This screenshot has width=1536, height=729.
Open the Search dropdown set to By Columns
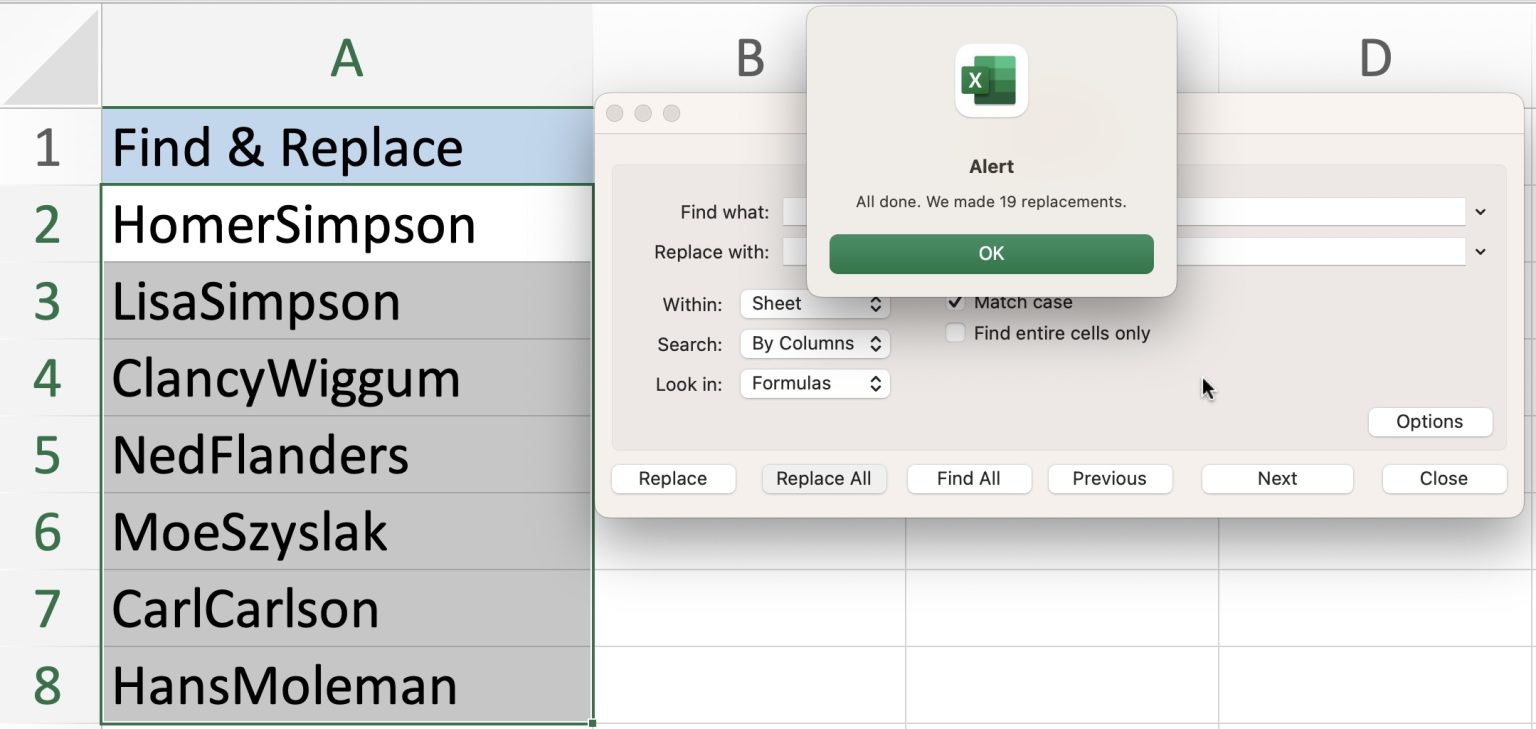point(814,344)
